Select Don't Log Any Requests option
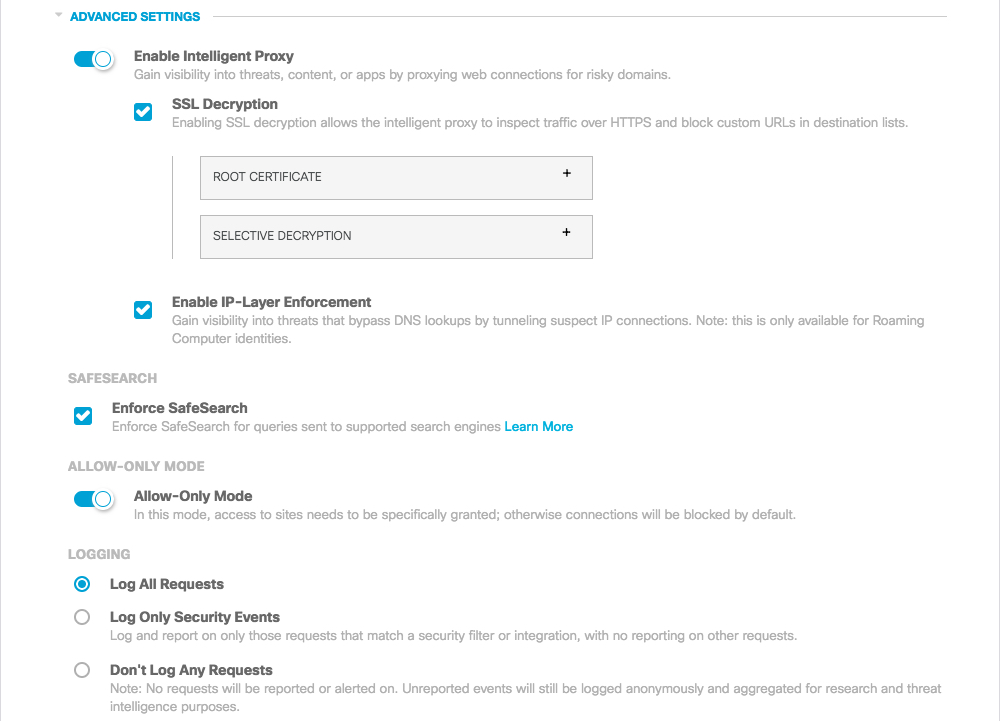The width and height of the screenshot is (1000, 721). [82, 670]
